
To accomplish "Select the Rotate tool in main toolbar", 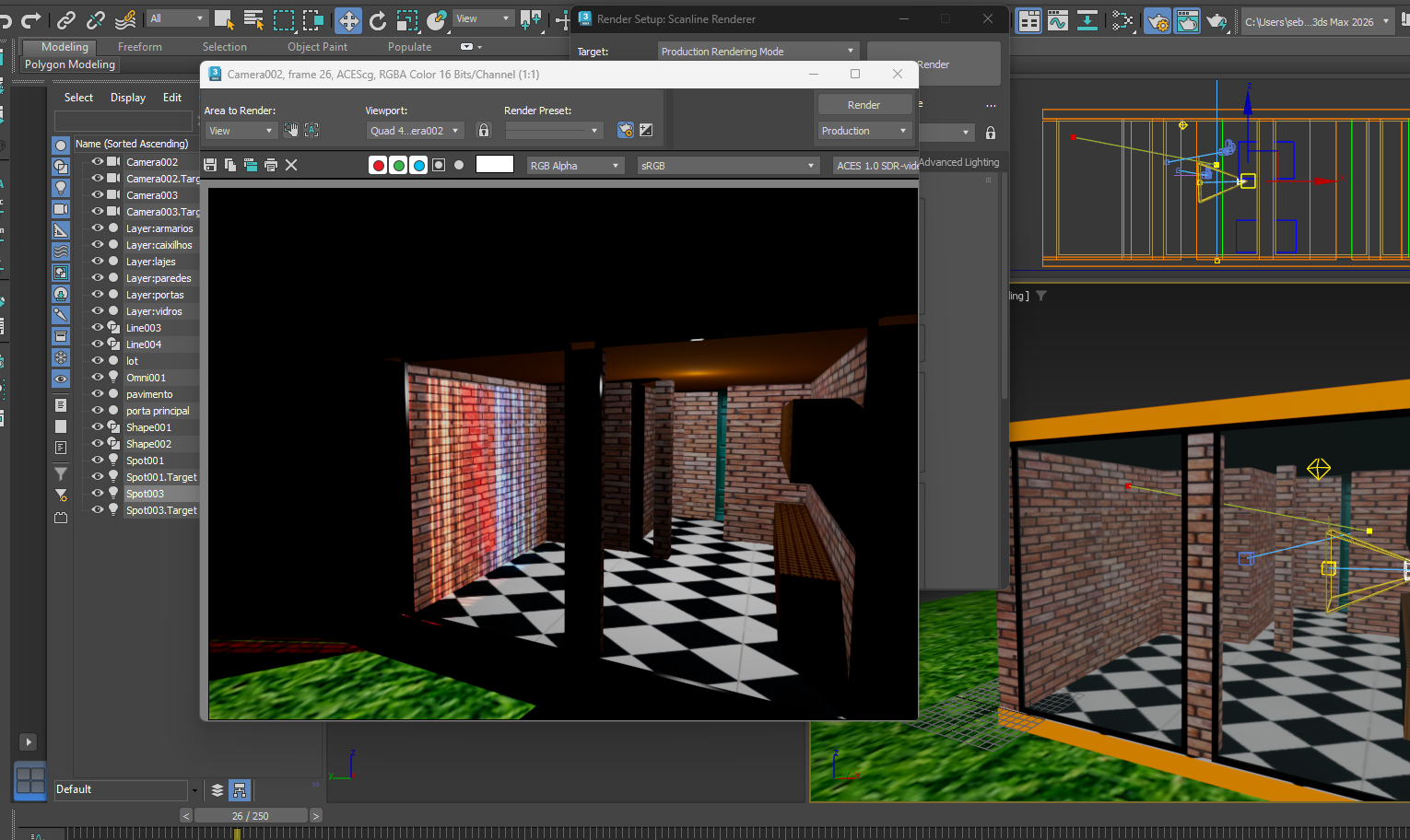I will pyautogui.click(x=378, y=20).
